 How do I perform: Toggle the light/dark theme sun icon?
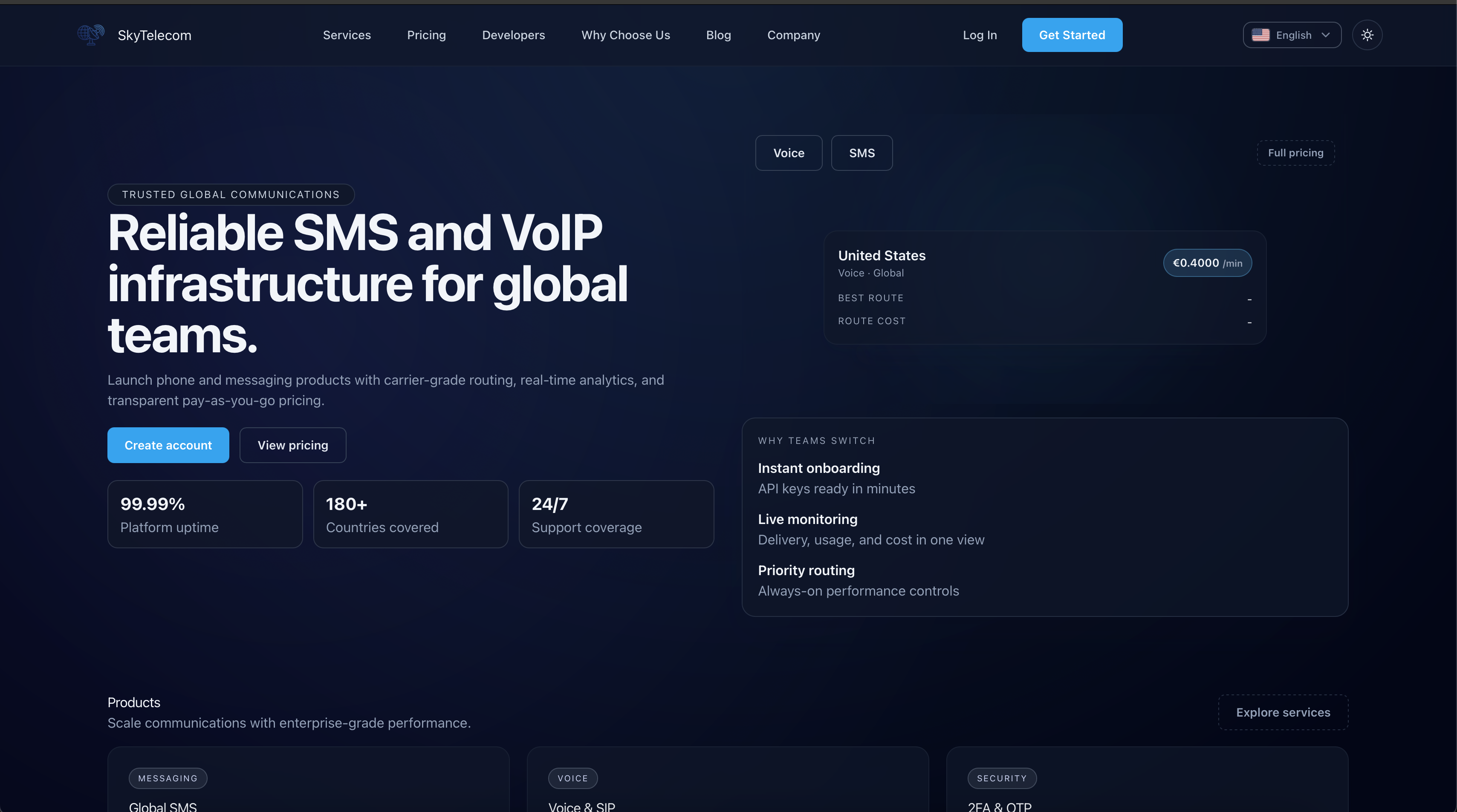point(1367,35)
